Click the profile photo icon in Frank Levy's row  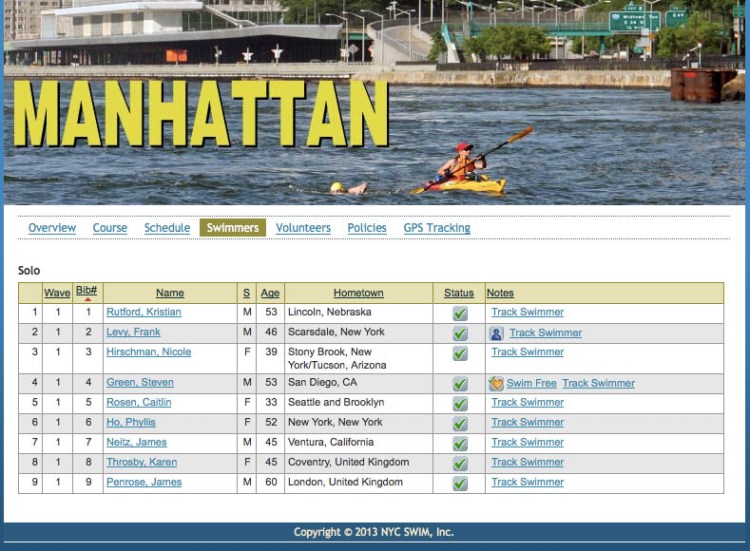tap(496, 333)
